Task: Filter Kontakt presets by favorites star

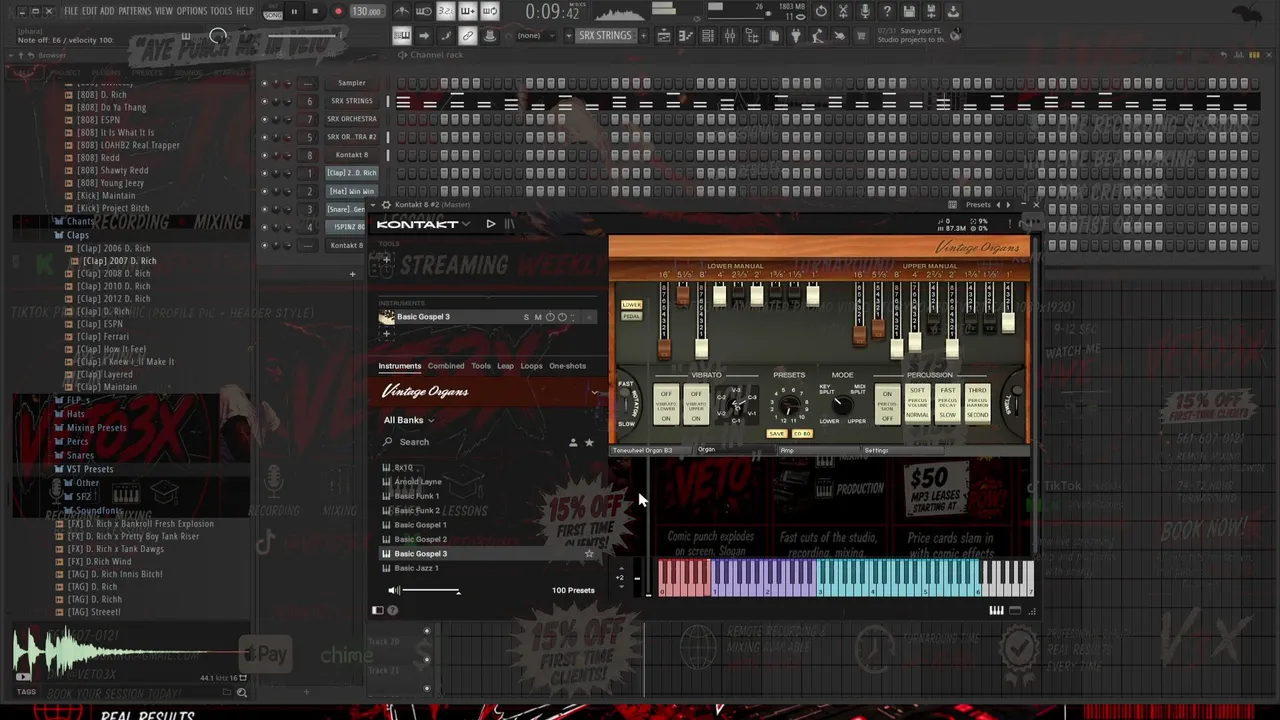Action: (589, 442)
